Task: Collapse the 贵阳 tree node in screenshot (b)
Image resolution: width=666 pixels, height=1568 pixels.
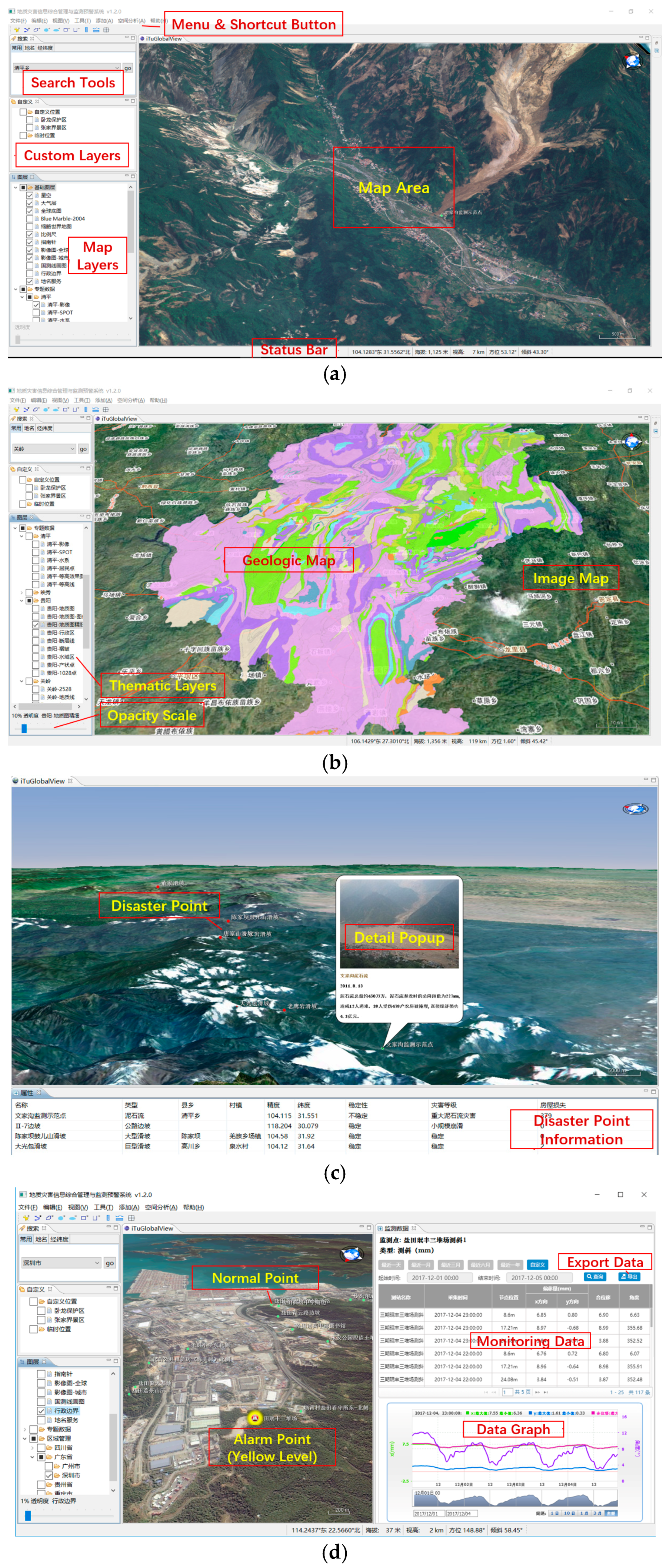Action: (22, 600)
